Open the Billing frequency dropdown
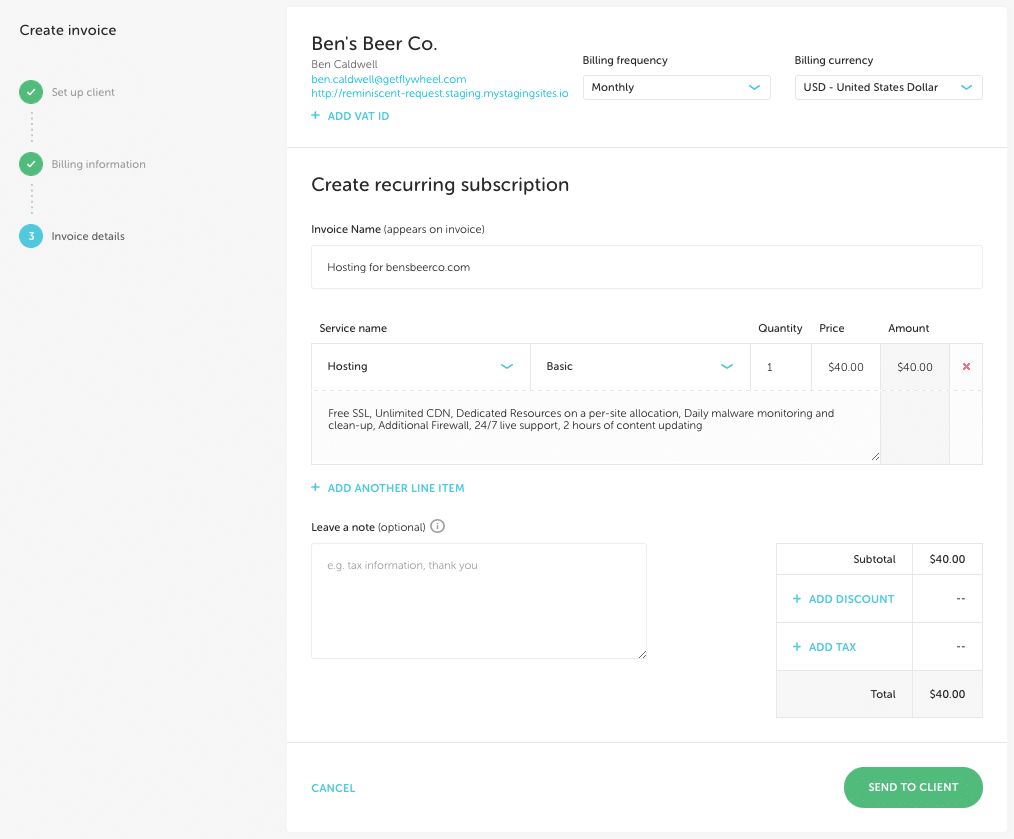1014x839 pixels. pyautogui.click(x=676, y=87)
